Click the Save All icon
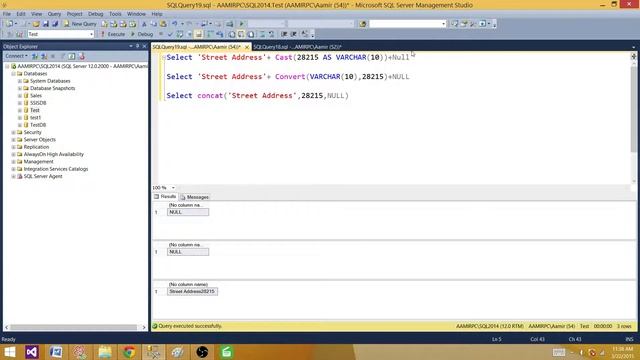This screenshot has height=360, width=640. tap(55, 24)
